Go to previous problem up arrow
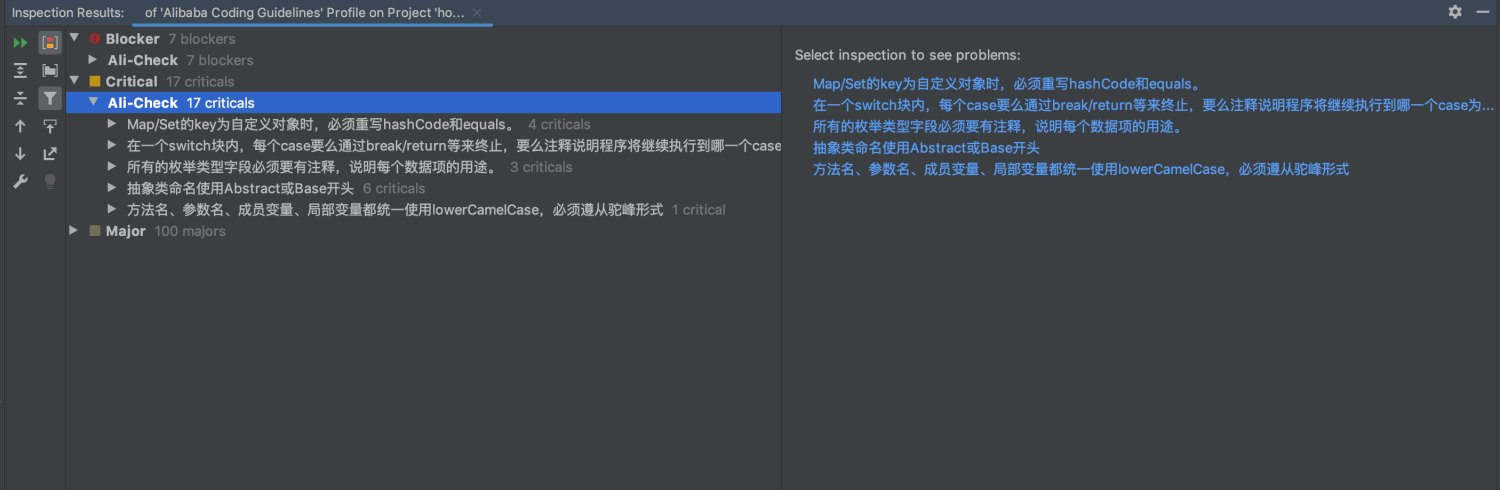Viewport: 1500px width, 490px height. (x=20, y=126)
